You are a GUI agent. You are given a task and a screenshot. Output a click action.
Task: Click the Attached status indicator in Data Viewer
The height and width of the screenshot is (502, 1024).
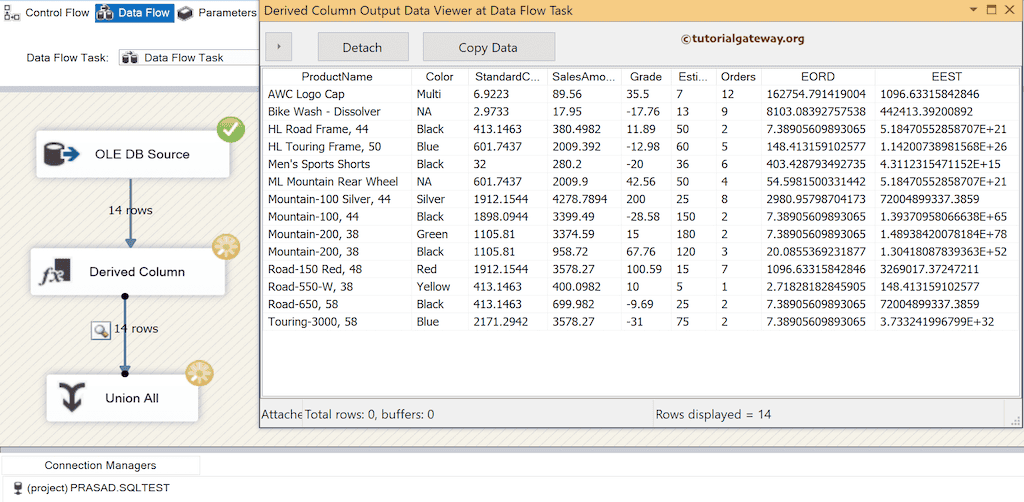tap(281, 415)
